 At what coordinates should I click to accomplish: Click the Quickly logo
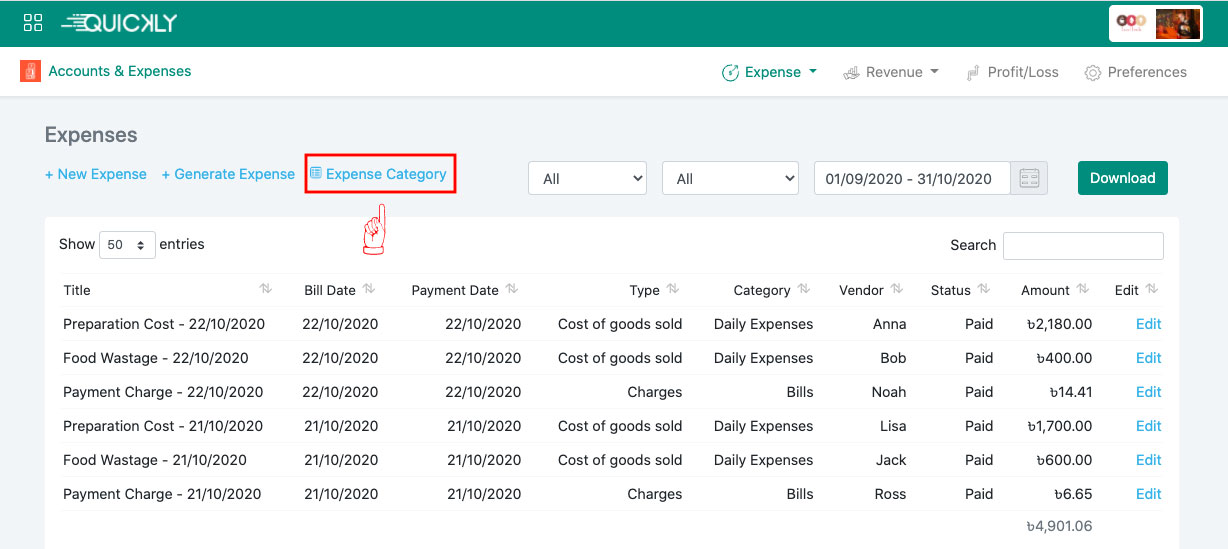coord(119,23)
